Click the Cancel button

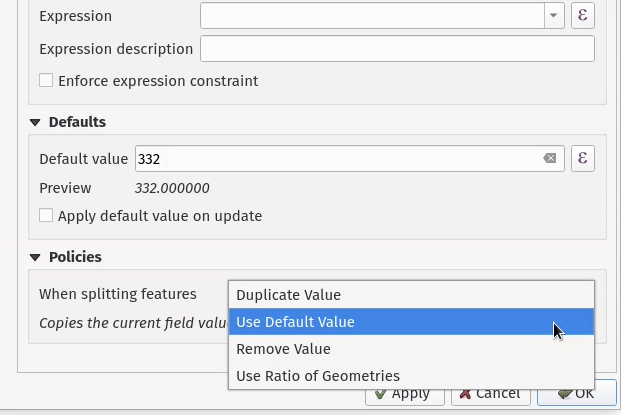click(x=490, y=395)
